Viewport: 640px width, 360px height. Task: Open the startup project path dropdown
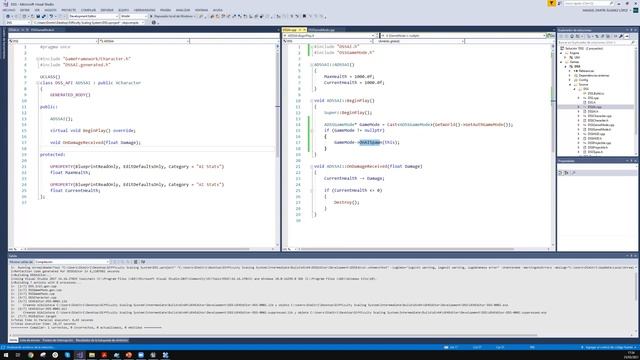pyautogui.click(x=88, y=22)
